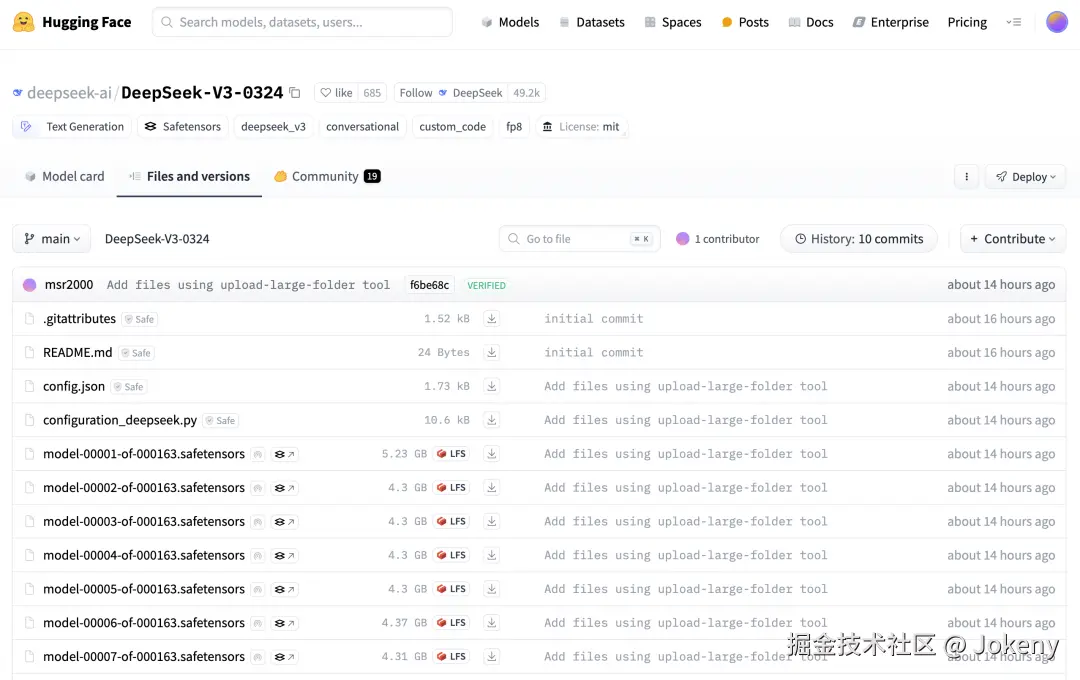Image resolution: width=1080 pixels, height=680 pixels.
Task: Download model-00002-of-000163.safetensors
Action: click(x=491, y=487)
